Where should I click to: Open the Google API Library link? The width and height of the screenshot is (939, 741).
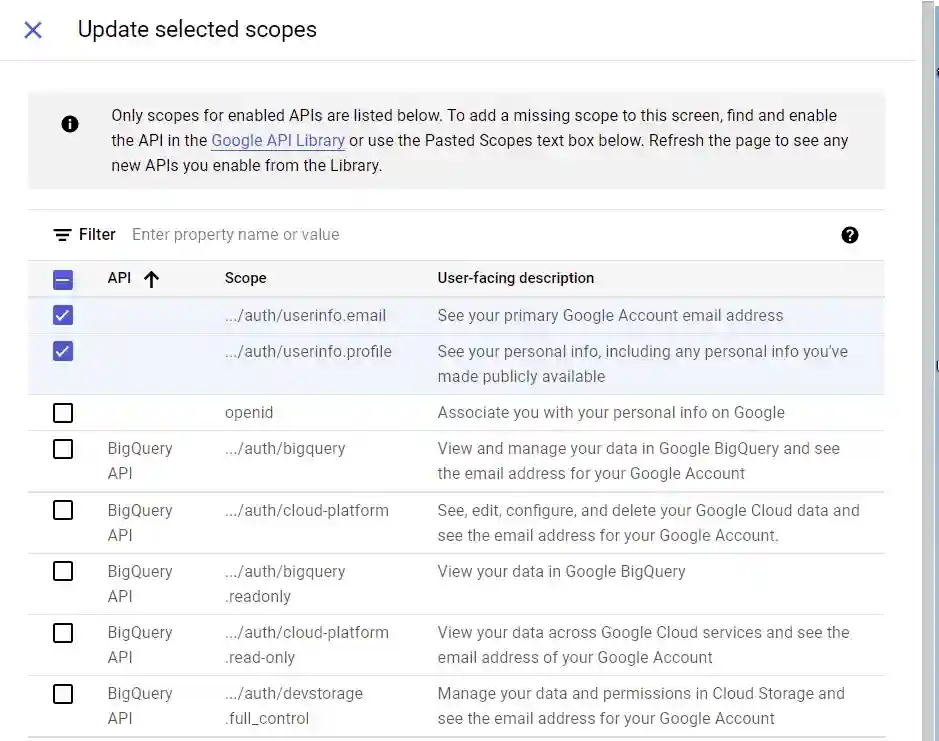pos(277,140)
